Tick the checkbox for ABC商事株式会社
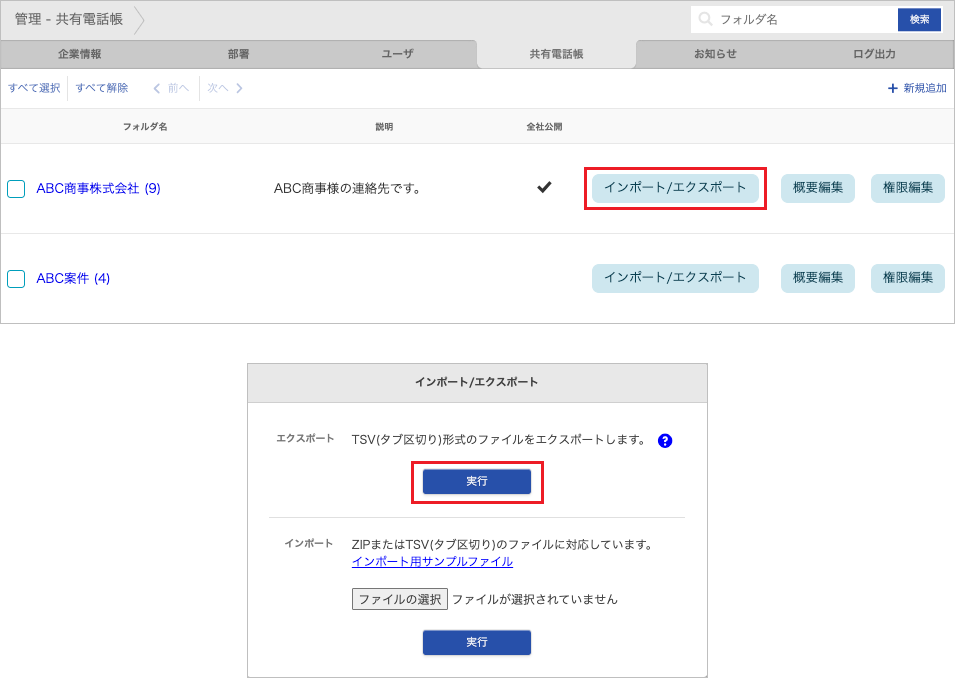 click(x=16, y=189)
